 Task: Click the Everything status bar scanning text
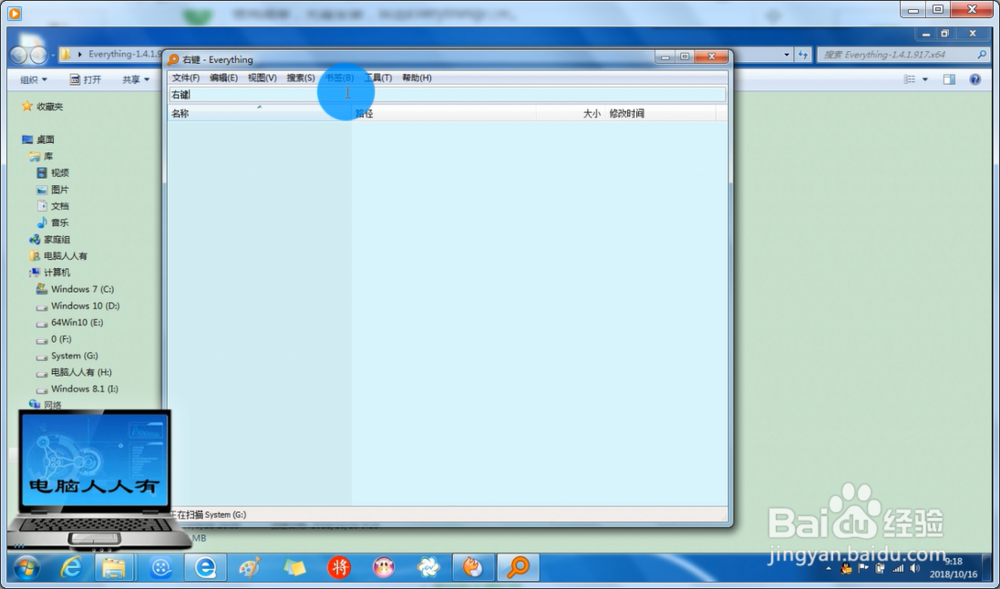209,514
